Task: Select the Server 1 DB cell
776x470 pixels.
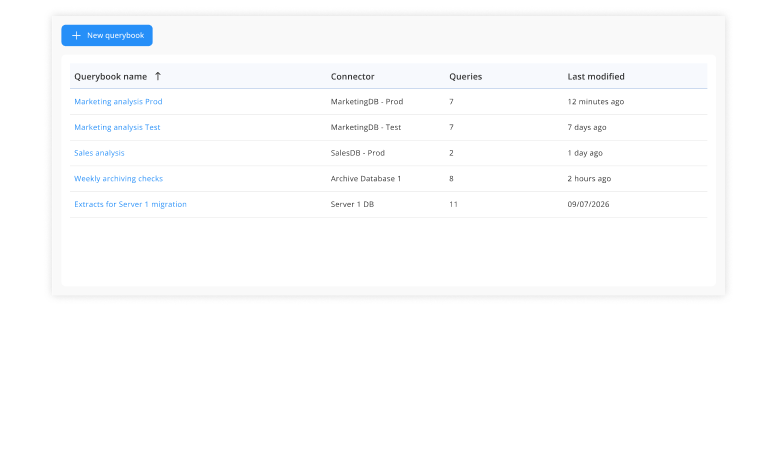Action: (x=352, y=204)
